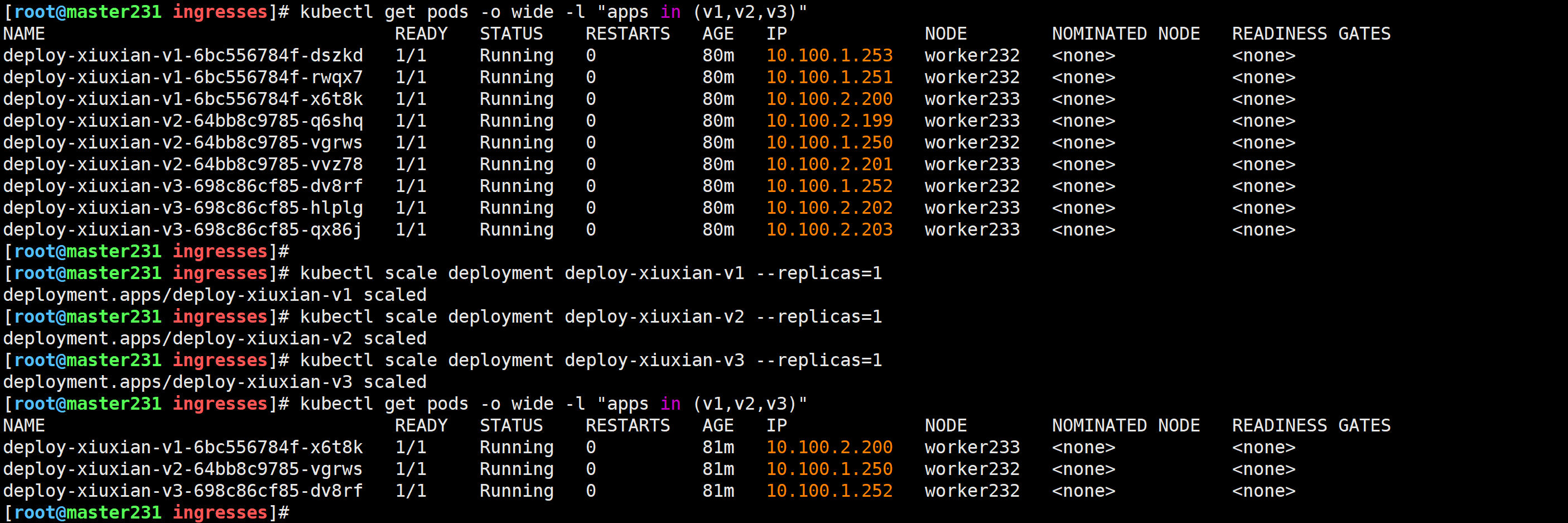Click IP 10.100.1.250 in the 81m vgrws row

tap(829, 469)
